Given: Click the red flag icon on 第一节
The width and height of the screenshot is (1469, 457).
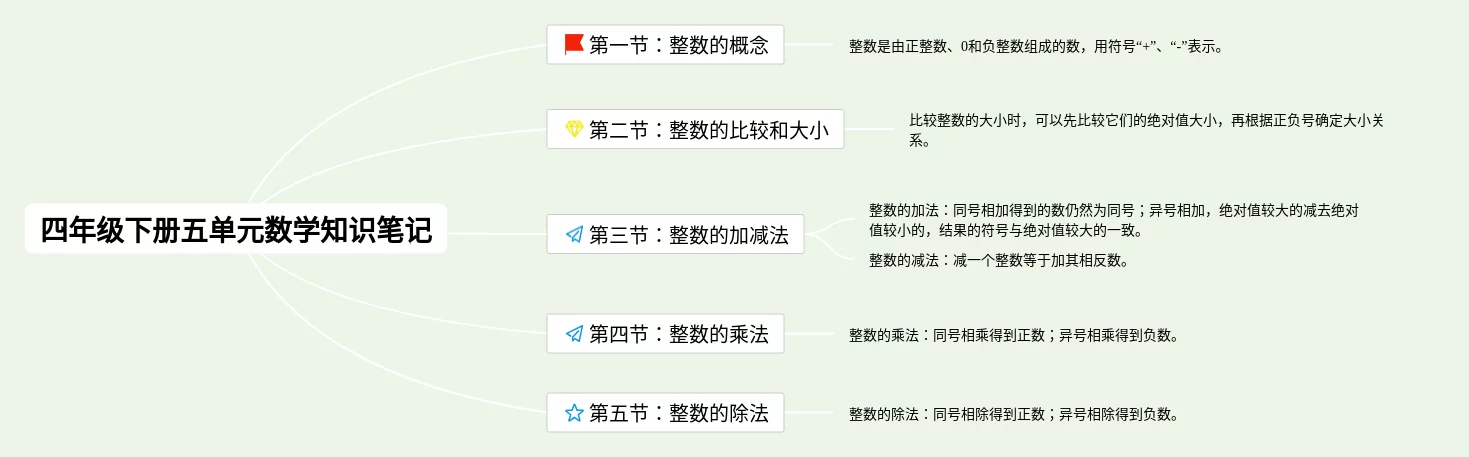Looking at the screenshot, I should [x=574, y=44].
